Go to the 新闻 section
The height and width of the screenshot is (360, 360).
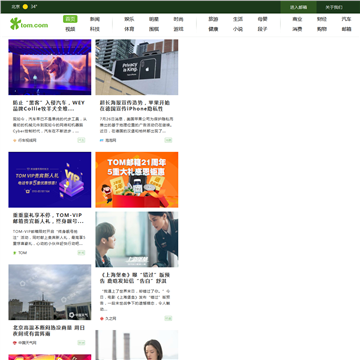(95, 19)
